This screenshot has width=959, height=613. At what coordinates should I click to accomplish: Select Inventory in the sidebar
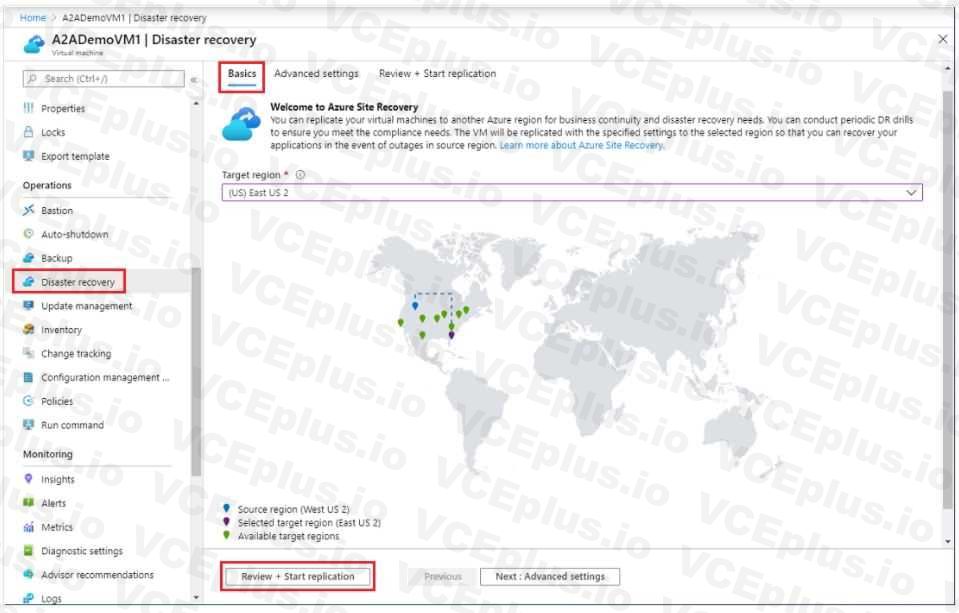tap(61, 330)
